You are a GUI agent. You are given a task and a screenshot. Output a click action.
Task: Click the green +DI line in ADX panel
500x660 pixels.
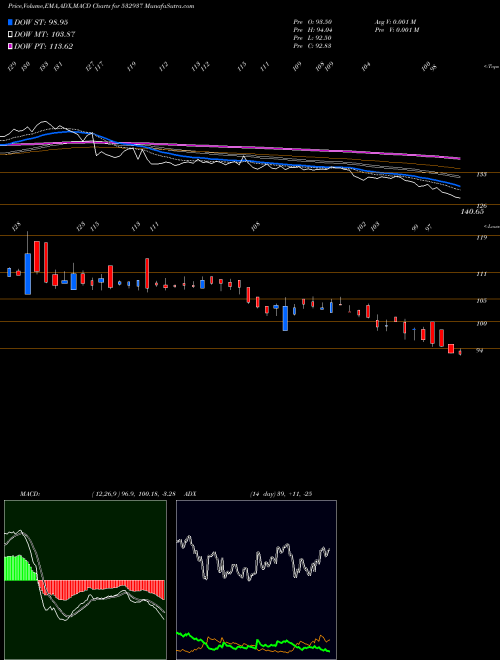pyautogui.click(x=253, y=643)
